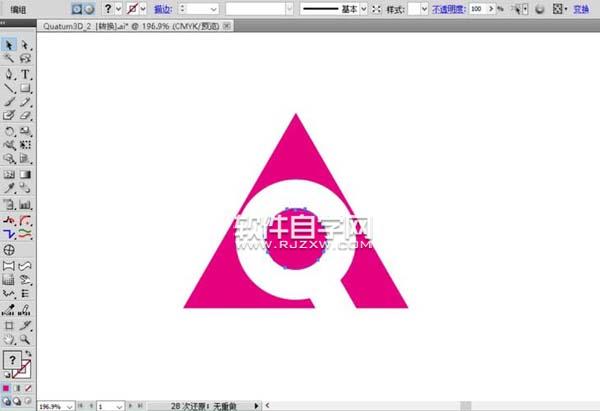Select the Column Graph tool
The image size is (600, 411).
click(x=25, y=205)
